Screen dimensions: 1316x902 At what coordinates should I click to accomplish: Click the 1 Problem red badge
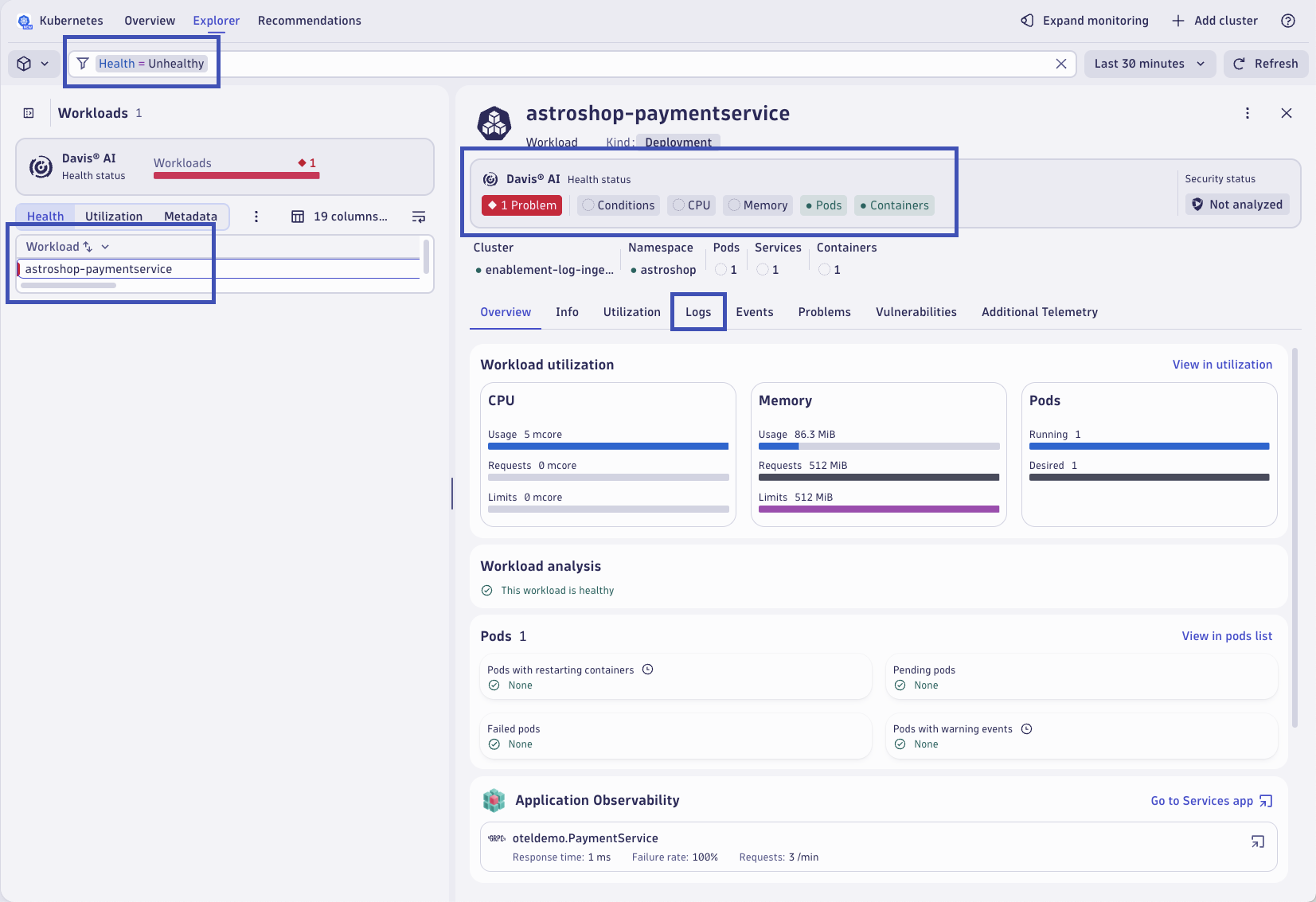[x=521, y=205]
